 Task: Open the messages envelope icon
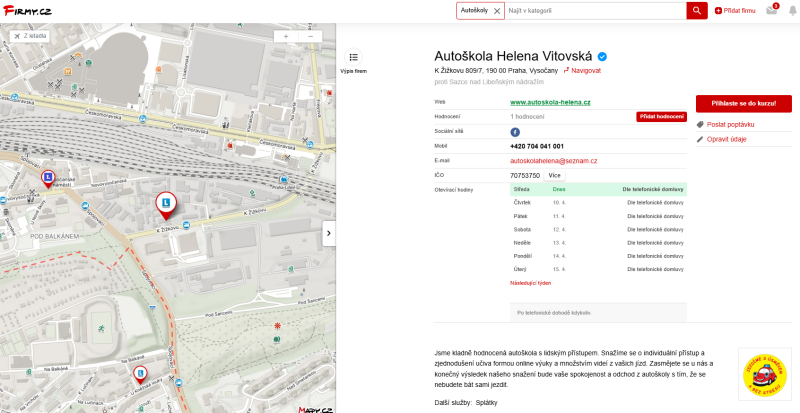pyautogui.click(x=771, y=10)
